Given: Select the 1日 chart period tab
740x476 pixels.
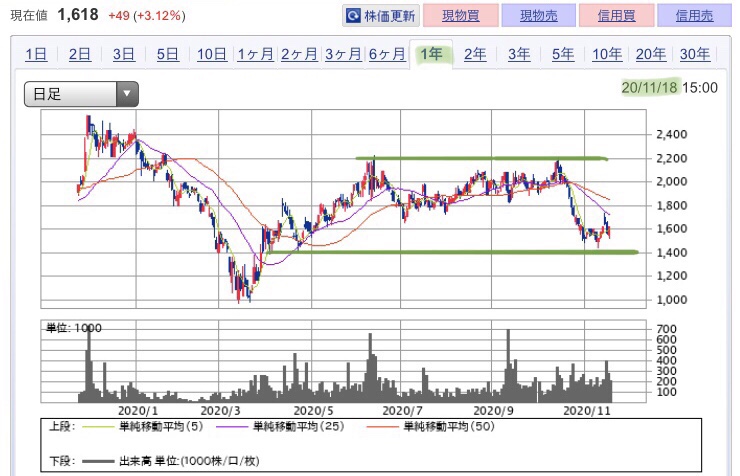Looking at the screenshot, I should 36,54.
